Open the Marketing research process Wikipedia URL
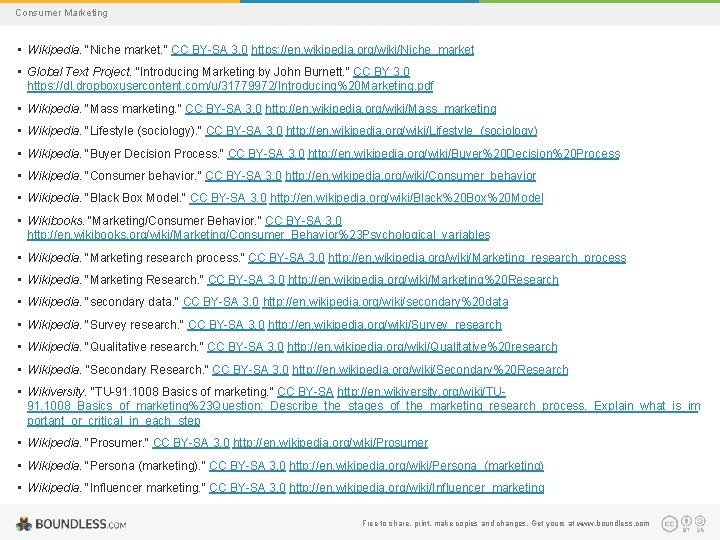Viewport: 720px width, 540px height. pos(477,258)
